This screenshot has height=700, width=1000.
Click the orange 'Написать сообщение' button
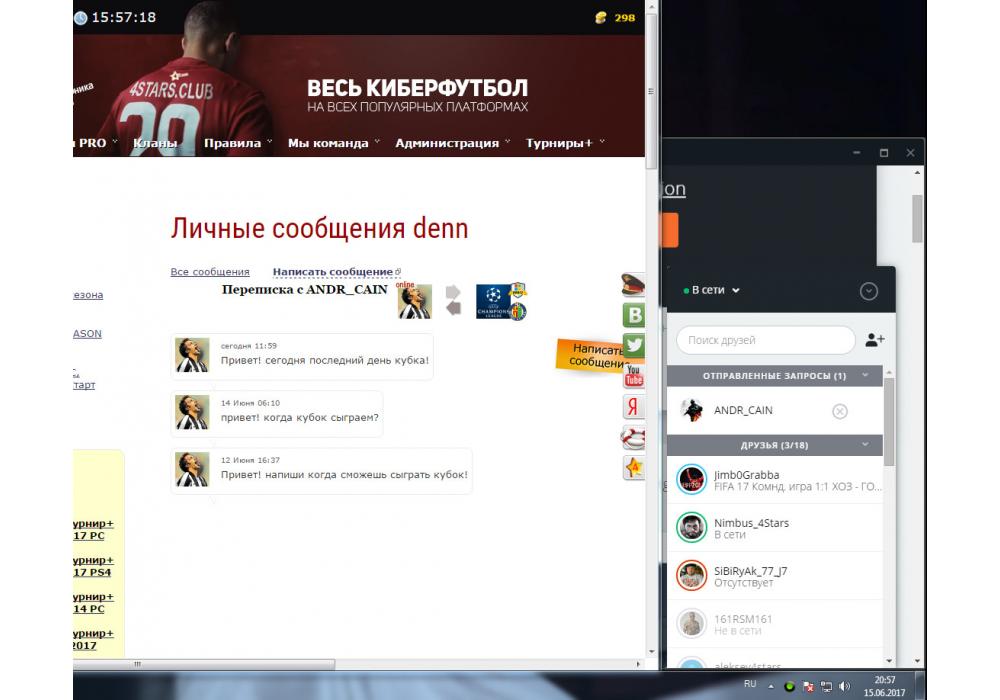click(x=597, y=356)
